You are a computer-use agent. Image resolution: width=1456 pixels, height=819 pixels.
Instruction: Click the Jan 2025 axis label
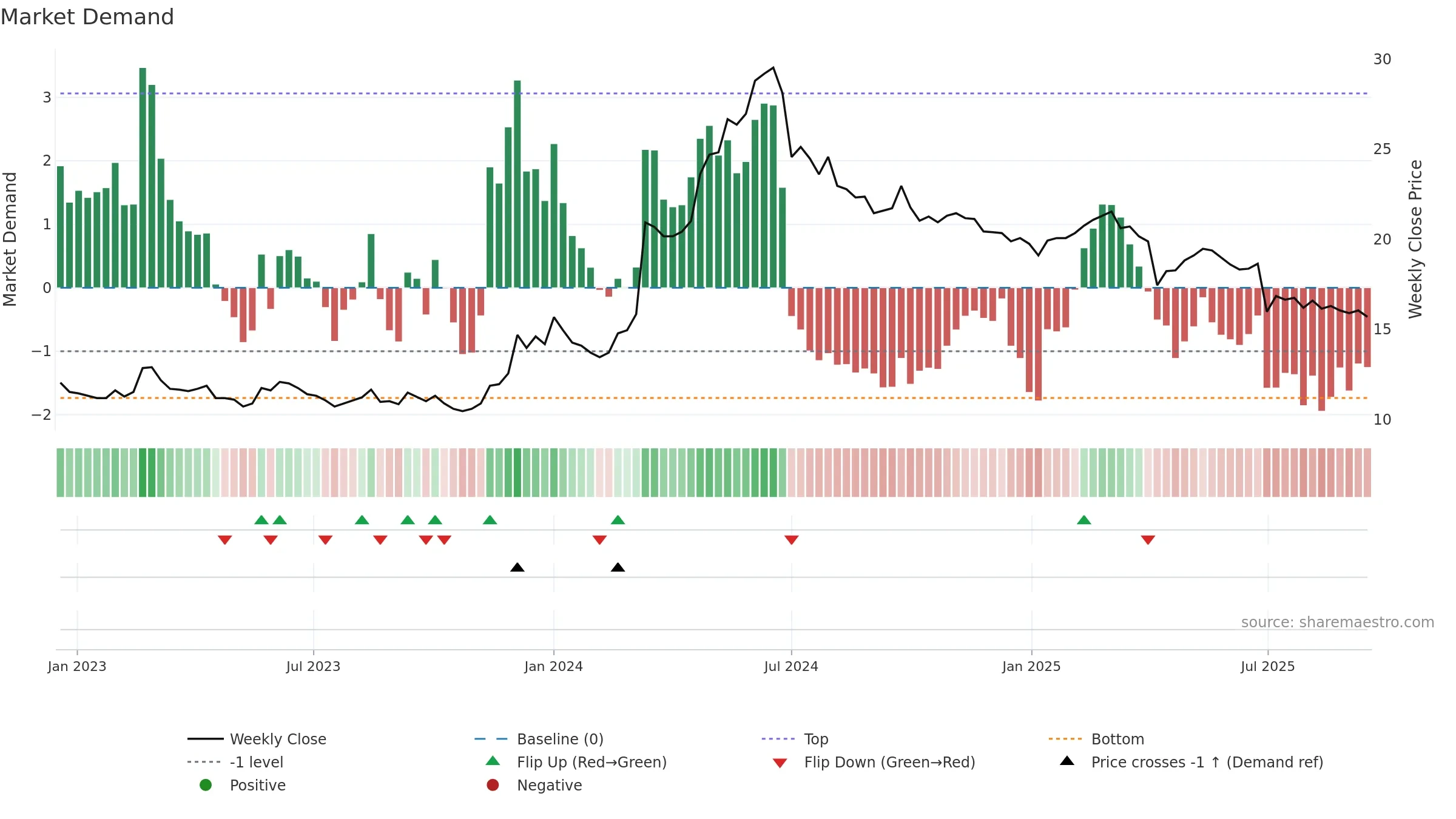pyautogui.click(x=1031, y=667)
